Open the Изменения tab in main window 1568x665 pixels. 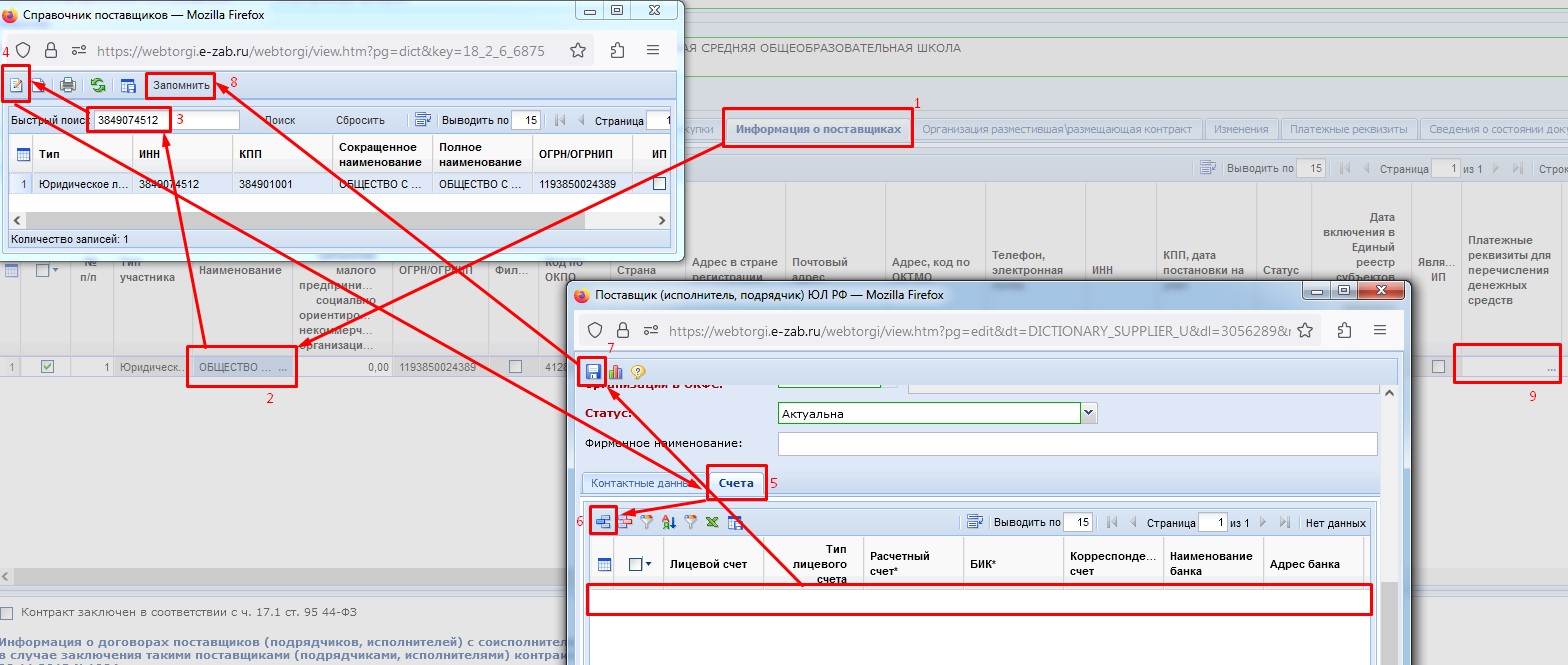[x=1242, y=129]
